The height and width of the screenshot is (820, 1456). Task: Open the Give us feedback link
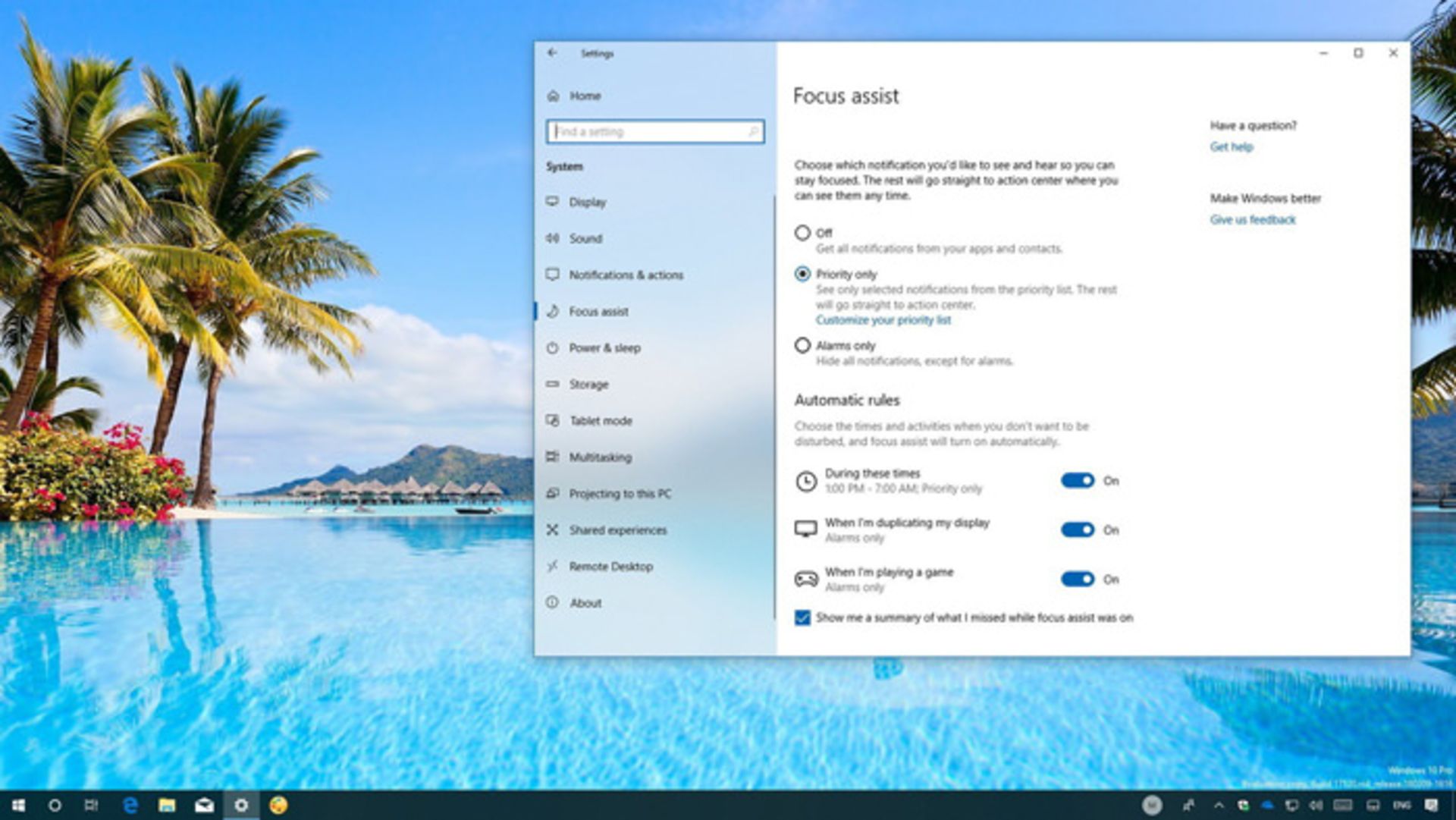coord(1253,219)
